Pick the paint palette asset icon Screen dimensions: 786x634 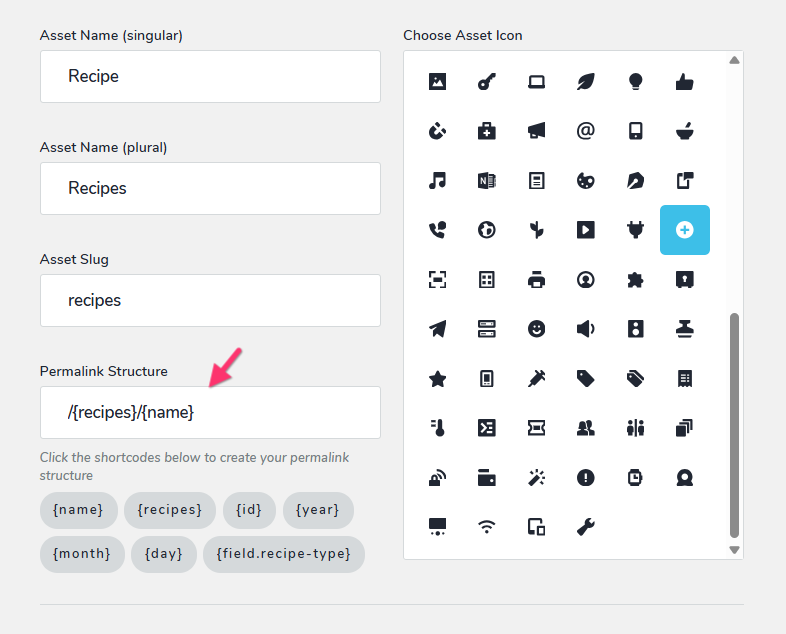point(585,180)
